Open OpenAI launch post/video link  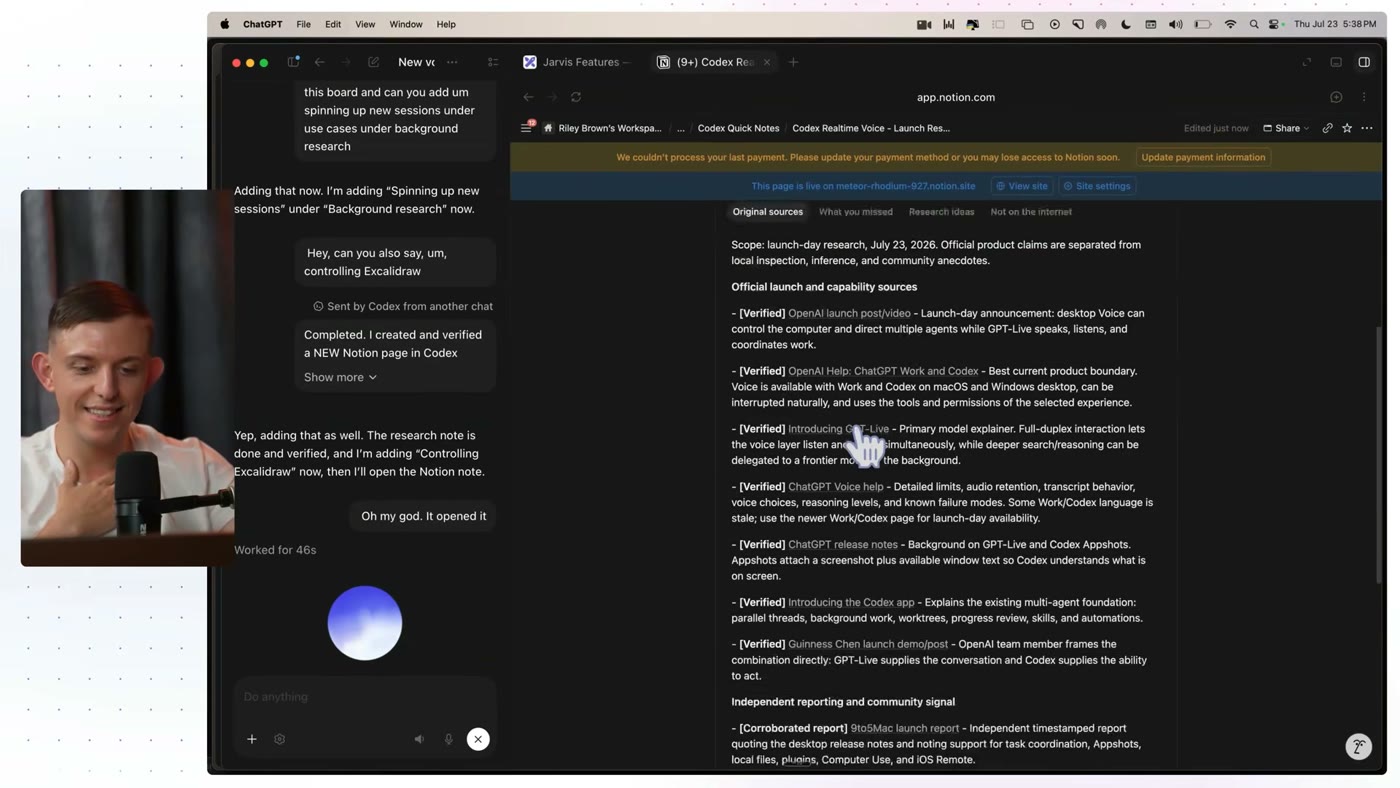click(849, 313)
